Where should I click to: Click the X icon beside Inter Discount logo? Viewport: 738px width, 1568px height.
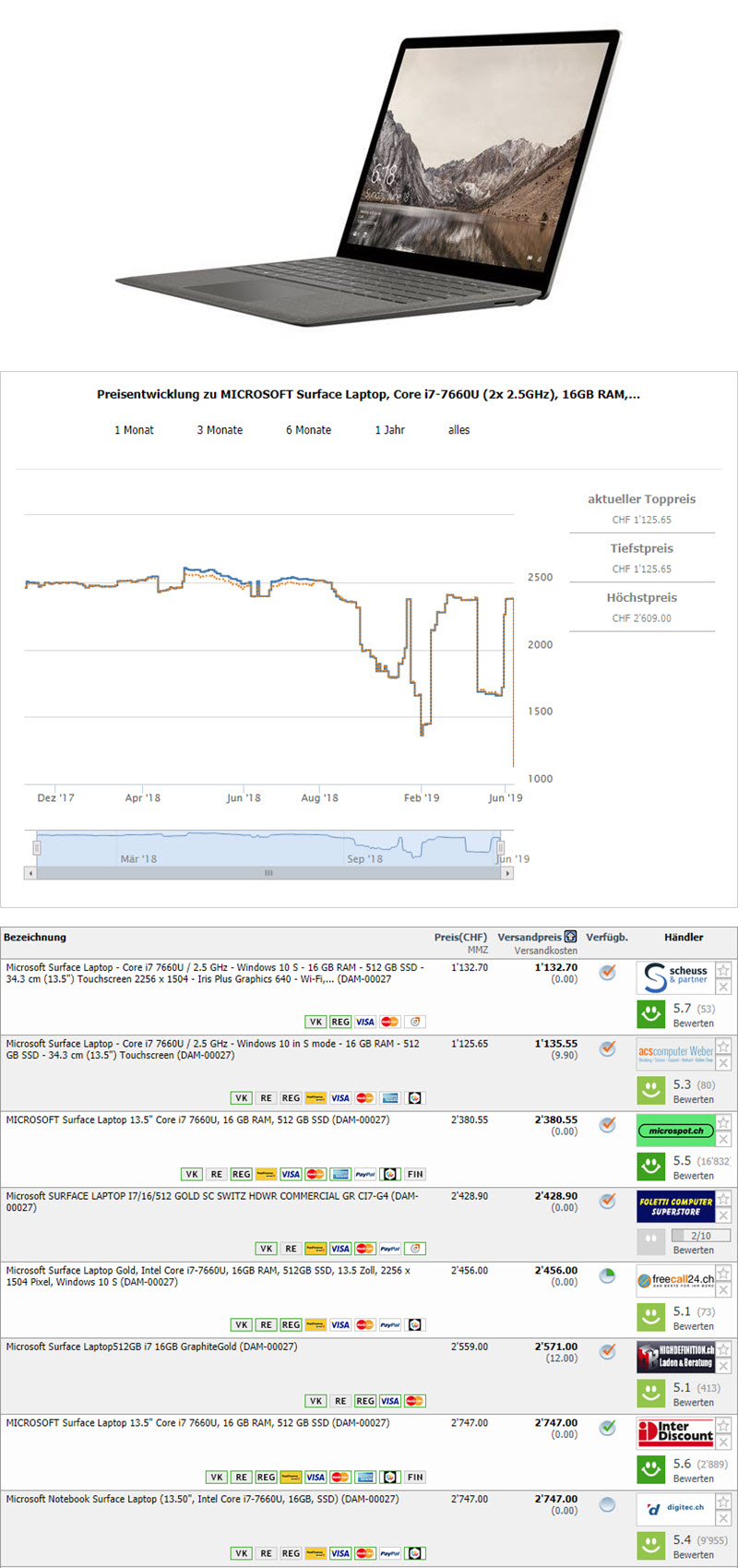point(723,1442)
